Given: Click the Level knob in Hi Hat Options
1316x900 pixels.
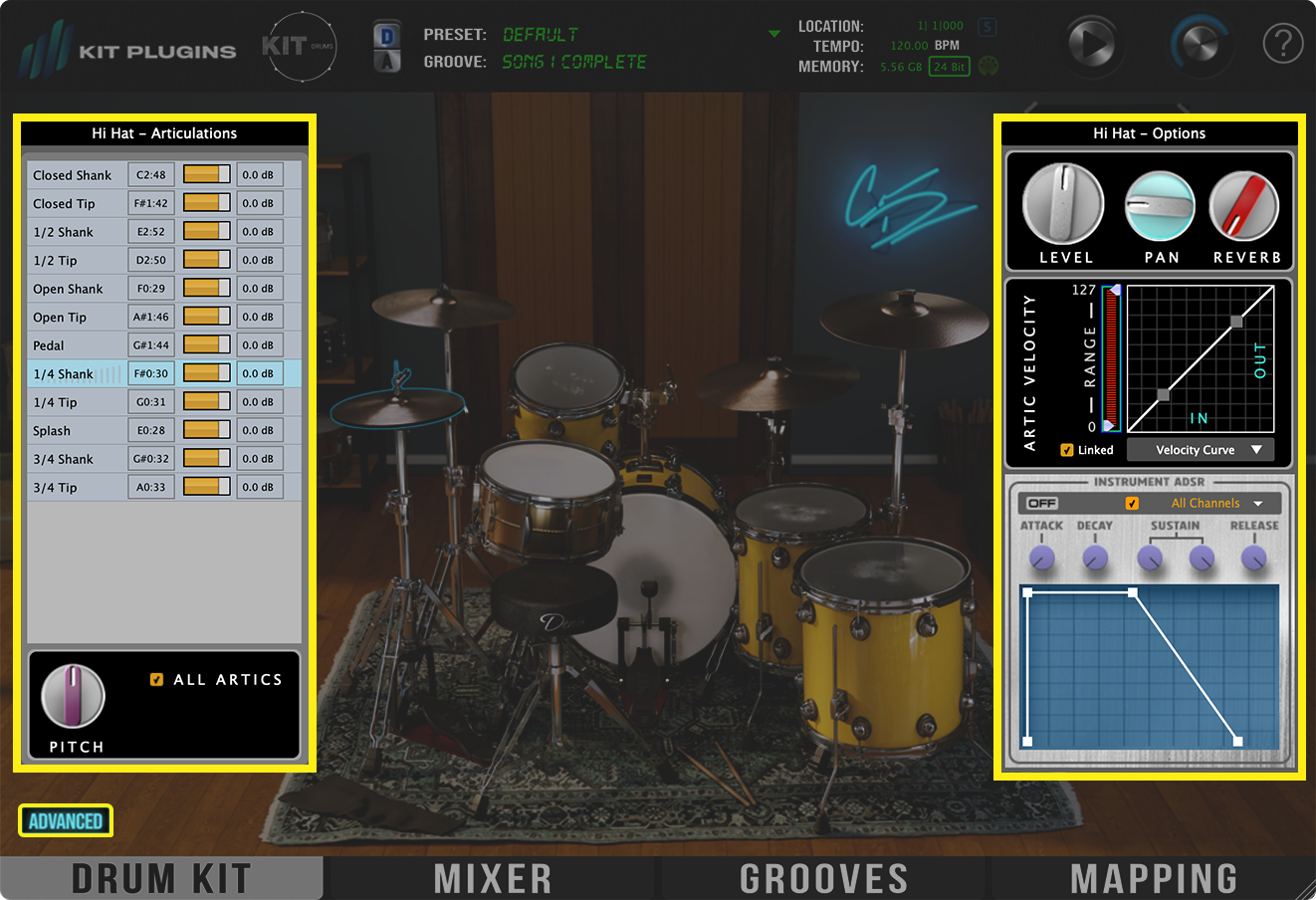Looking at the screenshot, I should [x=1063, y=204].
